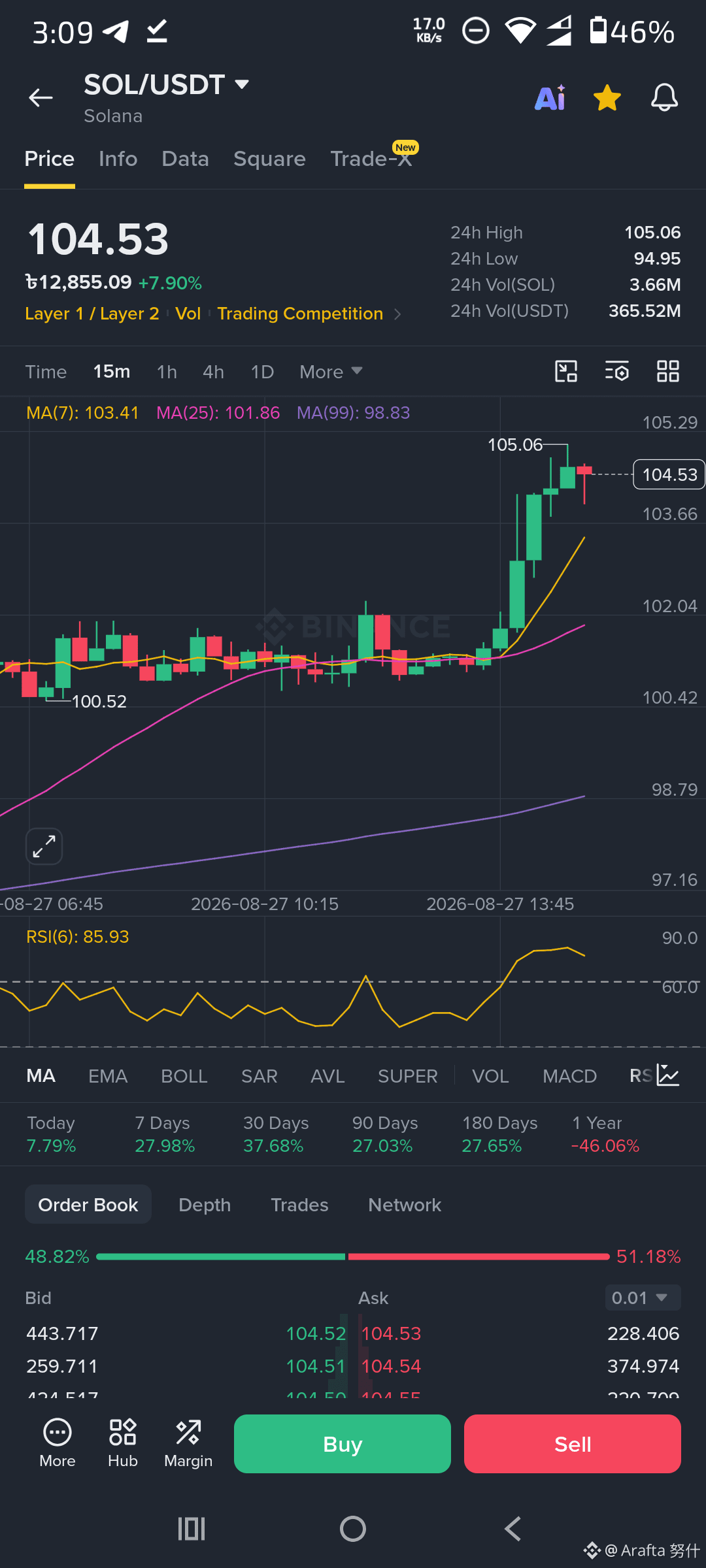This screenshot has height=1568, width=706.
Task: Open Margin trading icon
Action: (x=188, y=1443)
